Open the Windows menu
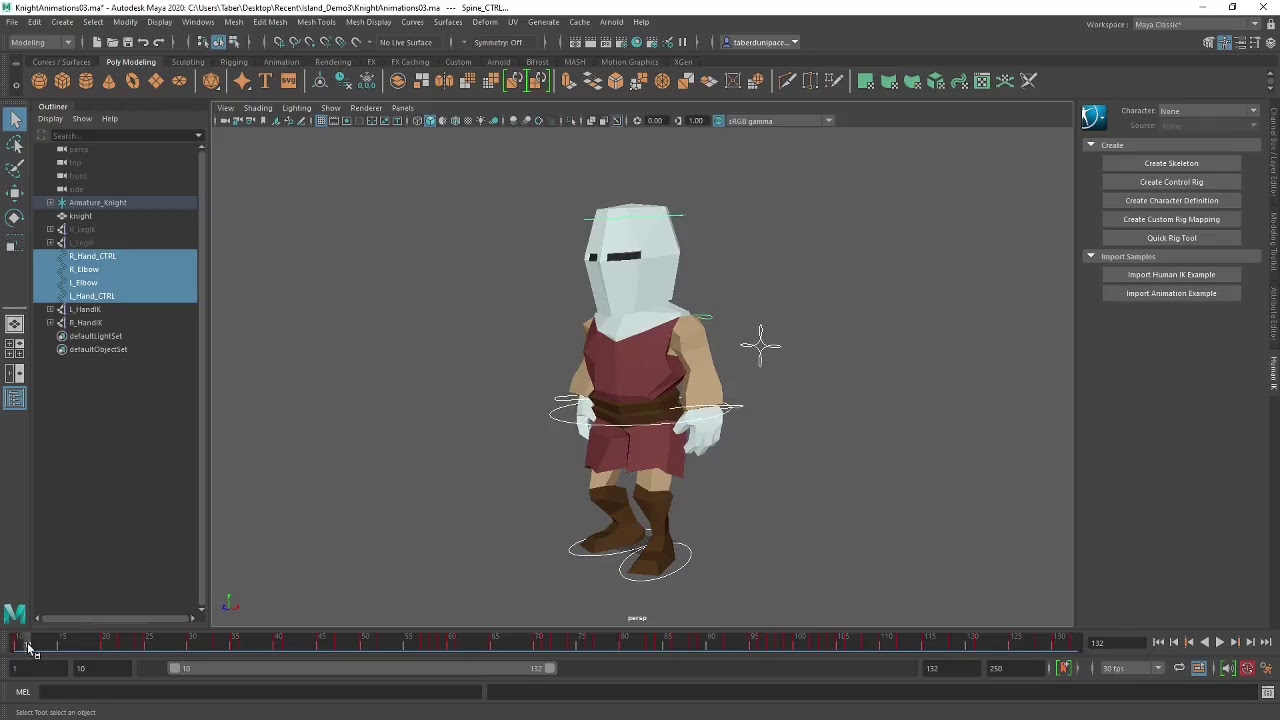 tap(198, 22)
